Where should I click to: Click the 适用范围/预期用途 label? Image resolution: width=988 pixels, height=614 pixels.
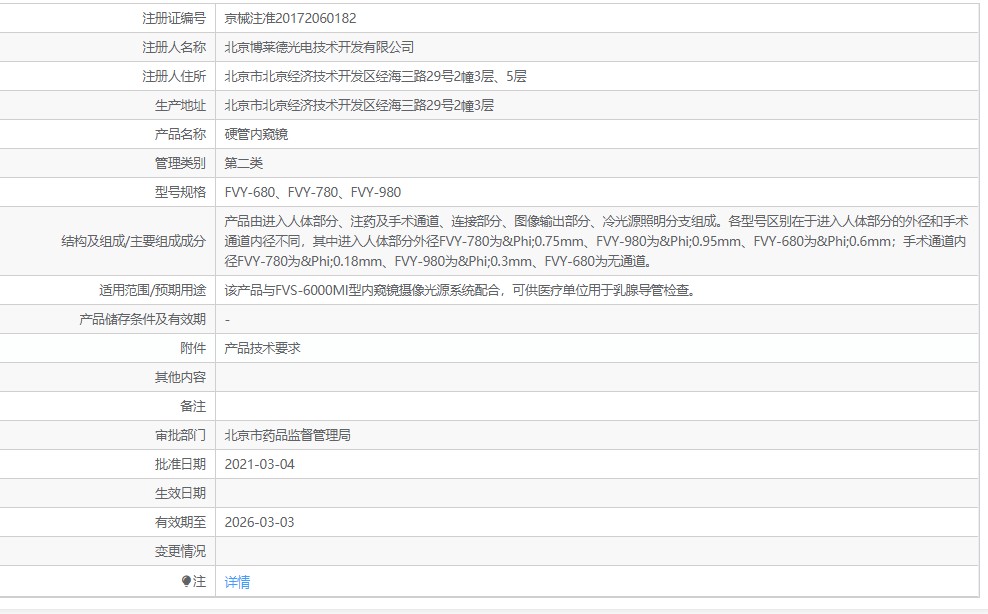tap(152, 290)
